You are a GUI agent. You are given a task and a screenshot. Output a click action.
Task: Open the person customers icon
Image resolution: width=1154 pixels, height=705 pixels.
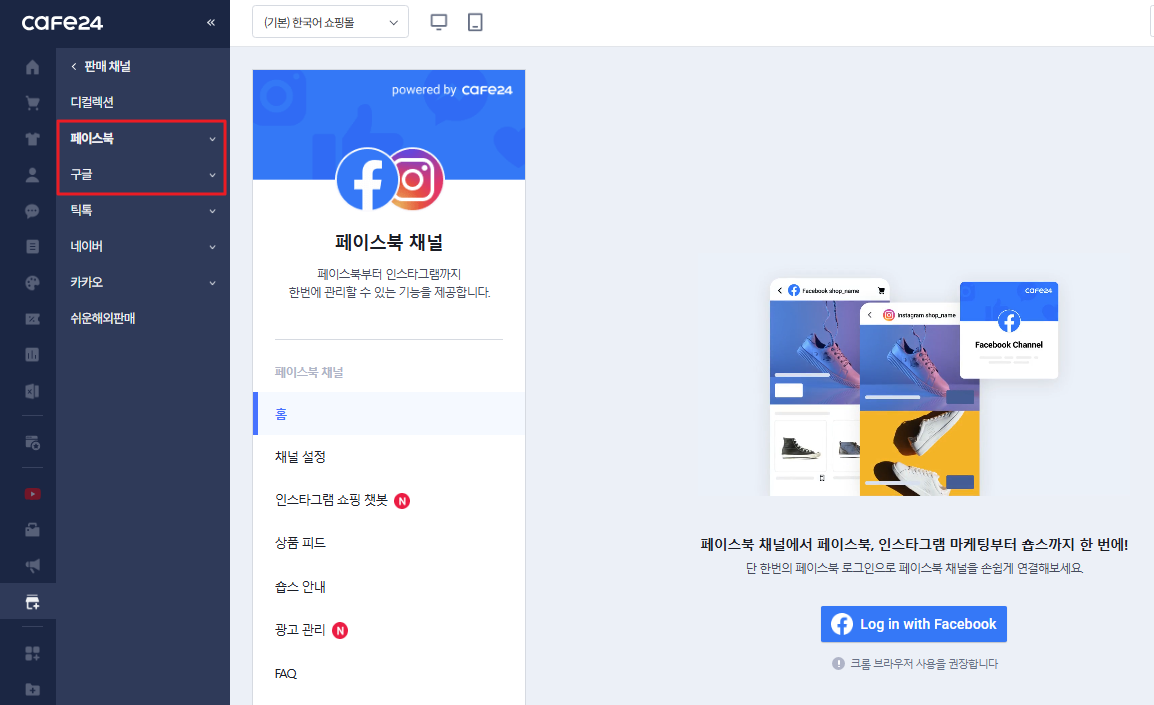click(x=32, y=174)
